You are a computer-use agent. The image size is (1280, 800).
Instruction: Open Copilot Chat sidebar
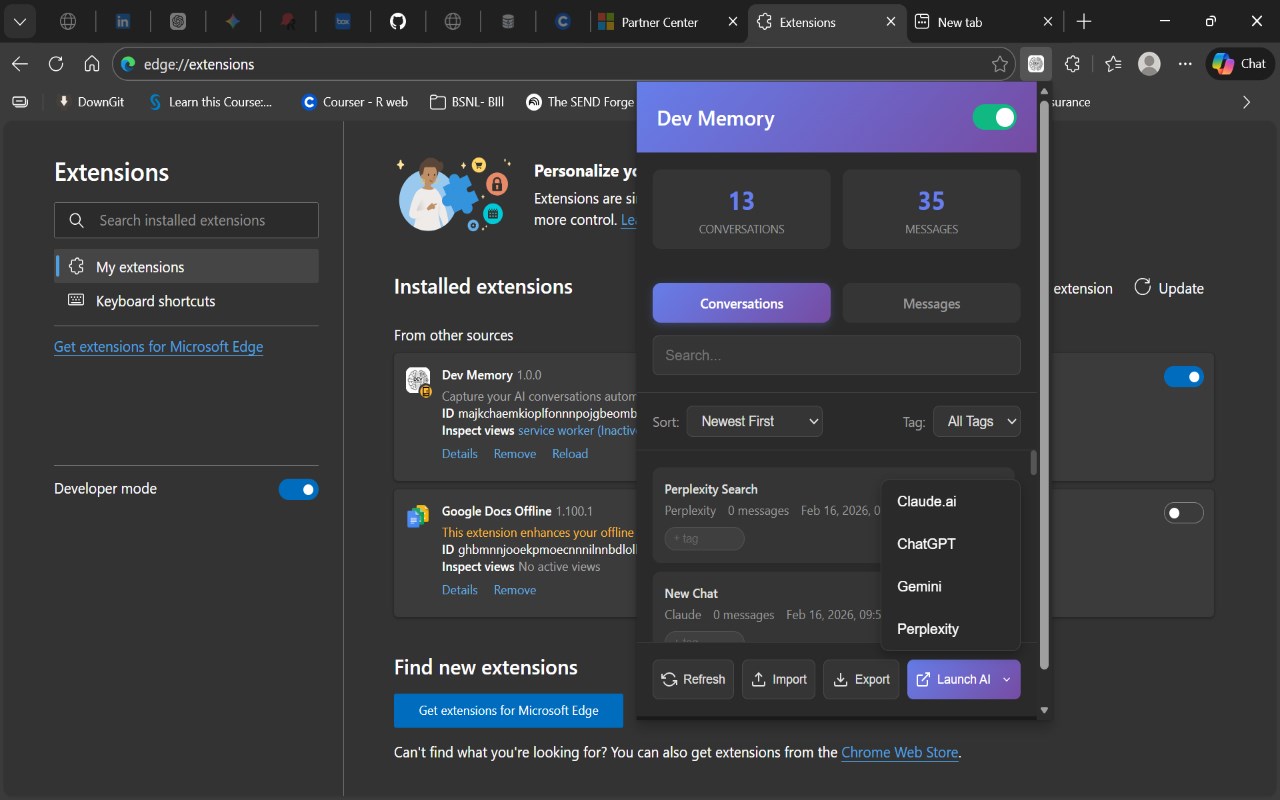(x=1239, y=64)
